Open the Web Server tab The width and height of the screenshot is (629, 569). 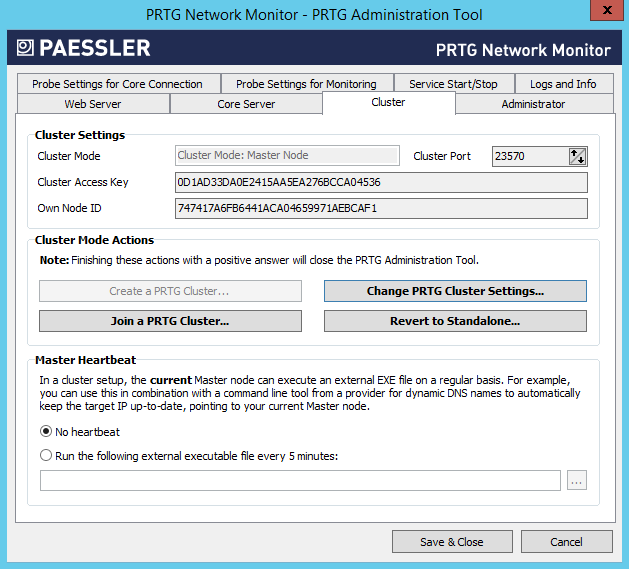point(93,104)
